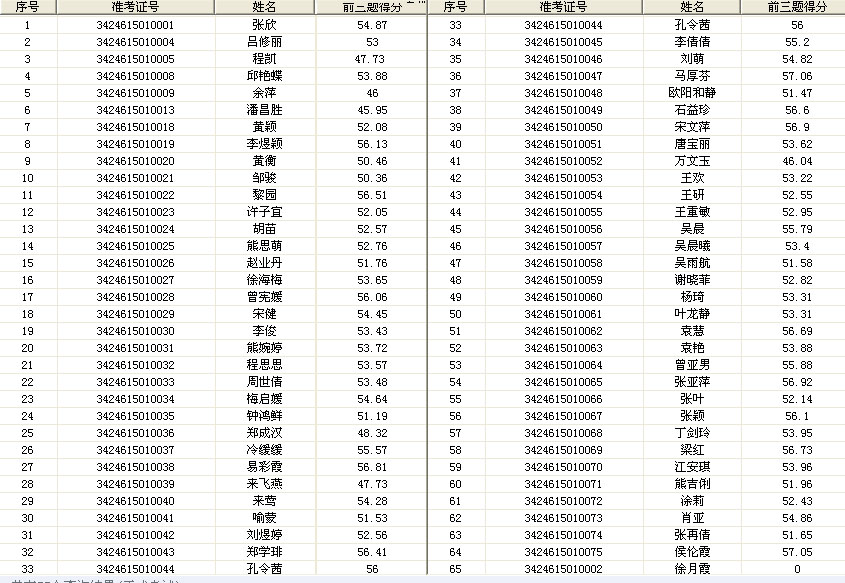Select the name 李倩倩

692,42
